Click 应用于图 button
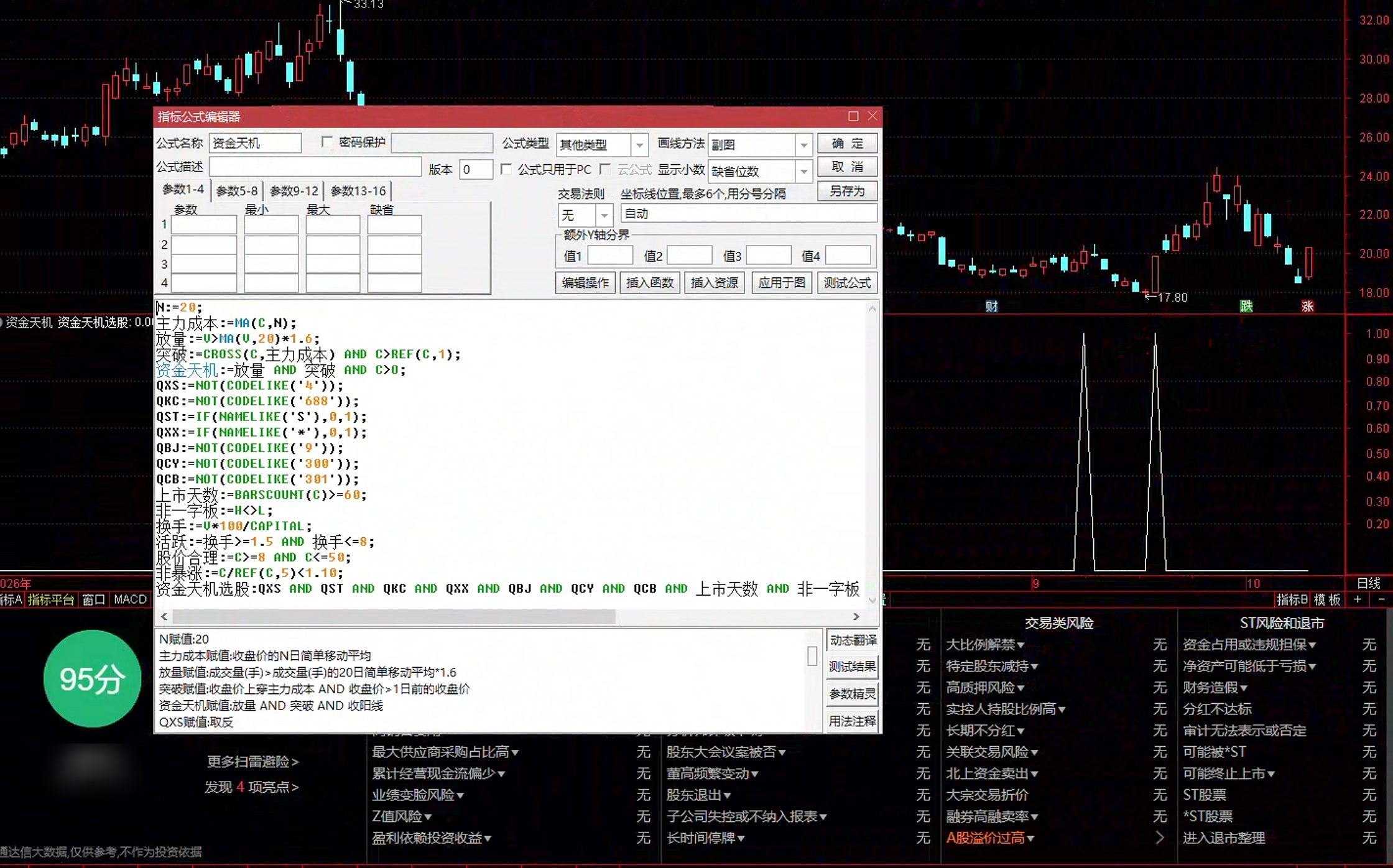 [781, 283]
